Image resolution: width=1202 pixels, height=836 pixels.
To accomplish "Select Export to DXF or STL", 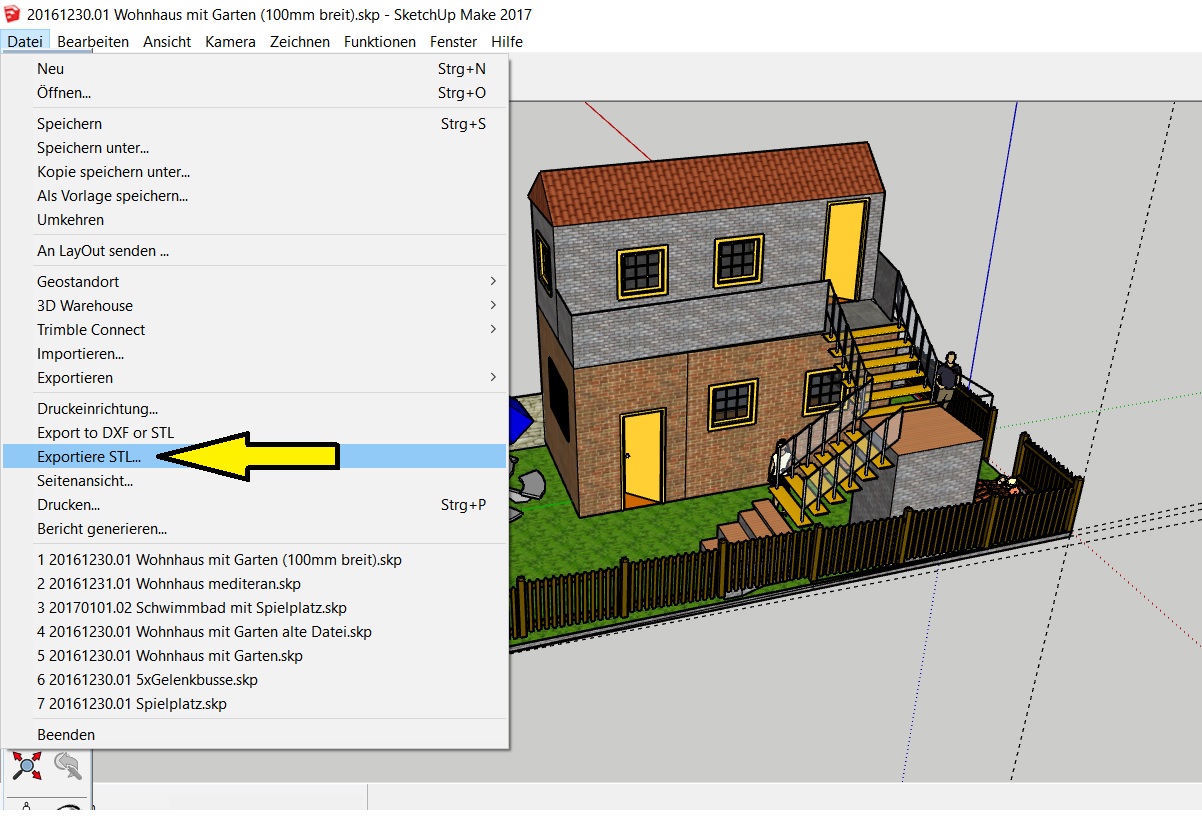I will (105, 433).
